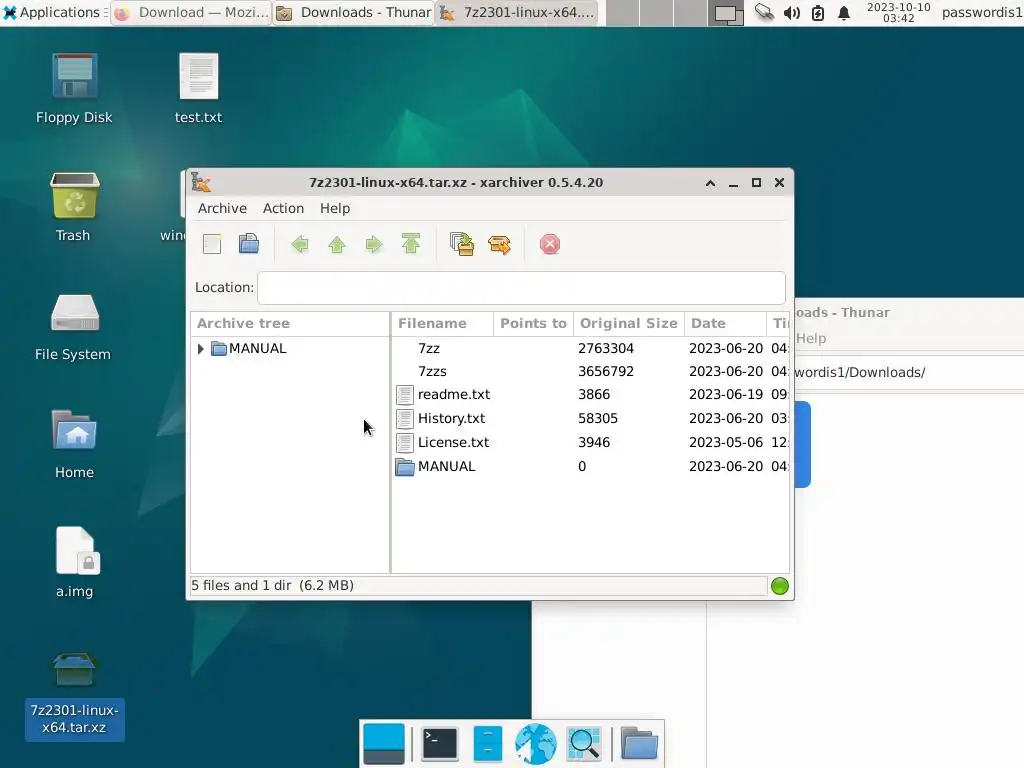Open the folder icon in bottom dock
Screen dimensions: 1024x768
[x=639, y=744]
